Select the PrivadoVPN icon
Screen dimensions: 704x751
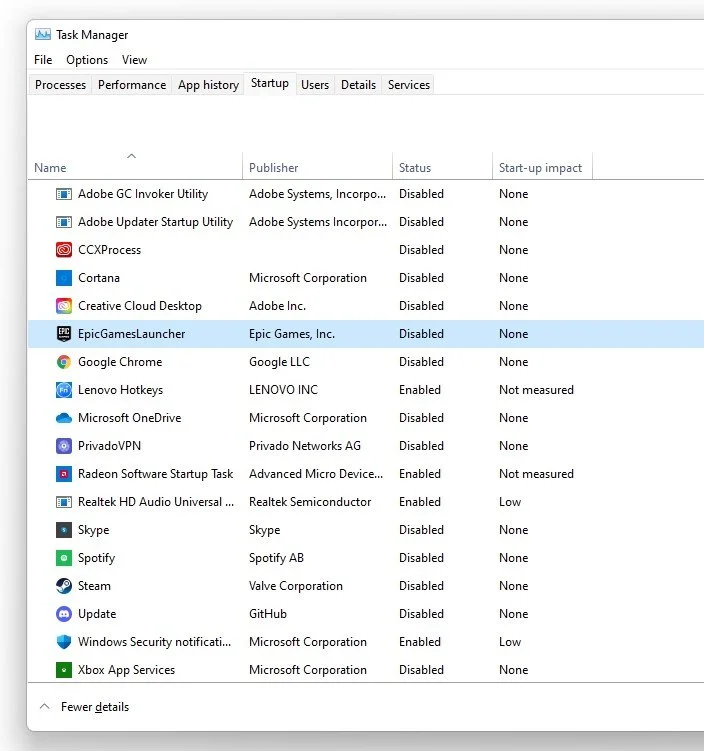(x=64, y=446)
